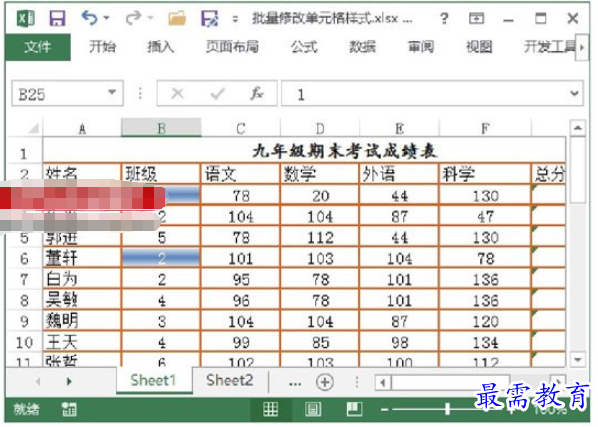
Task: Switch to the 审阅 ribbon tab
Action: click(x=421, y=47)
